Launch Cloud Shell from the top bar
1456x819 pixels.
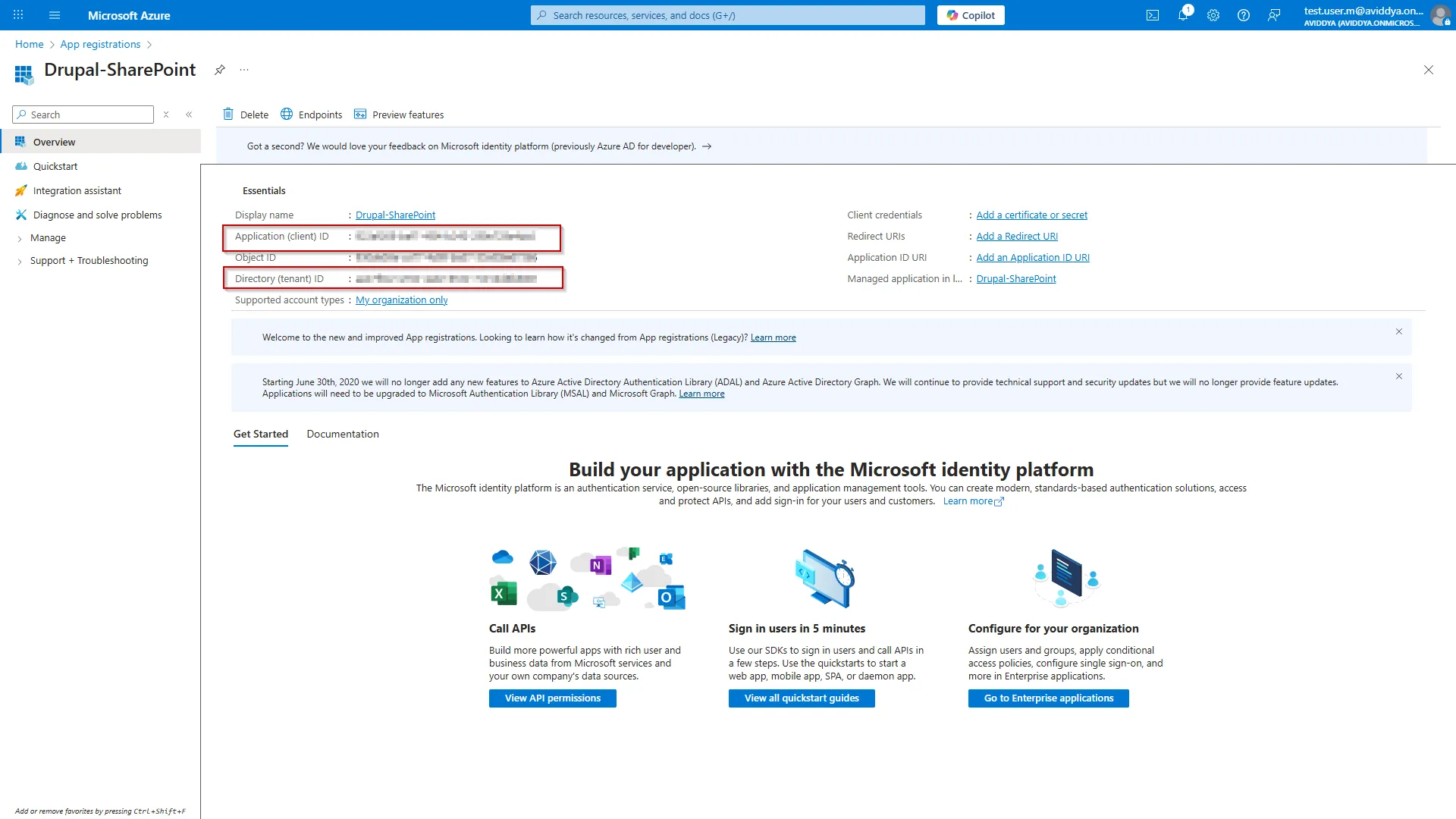pos(1153,15)
